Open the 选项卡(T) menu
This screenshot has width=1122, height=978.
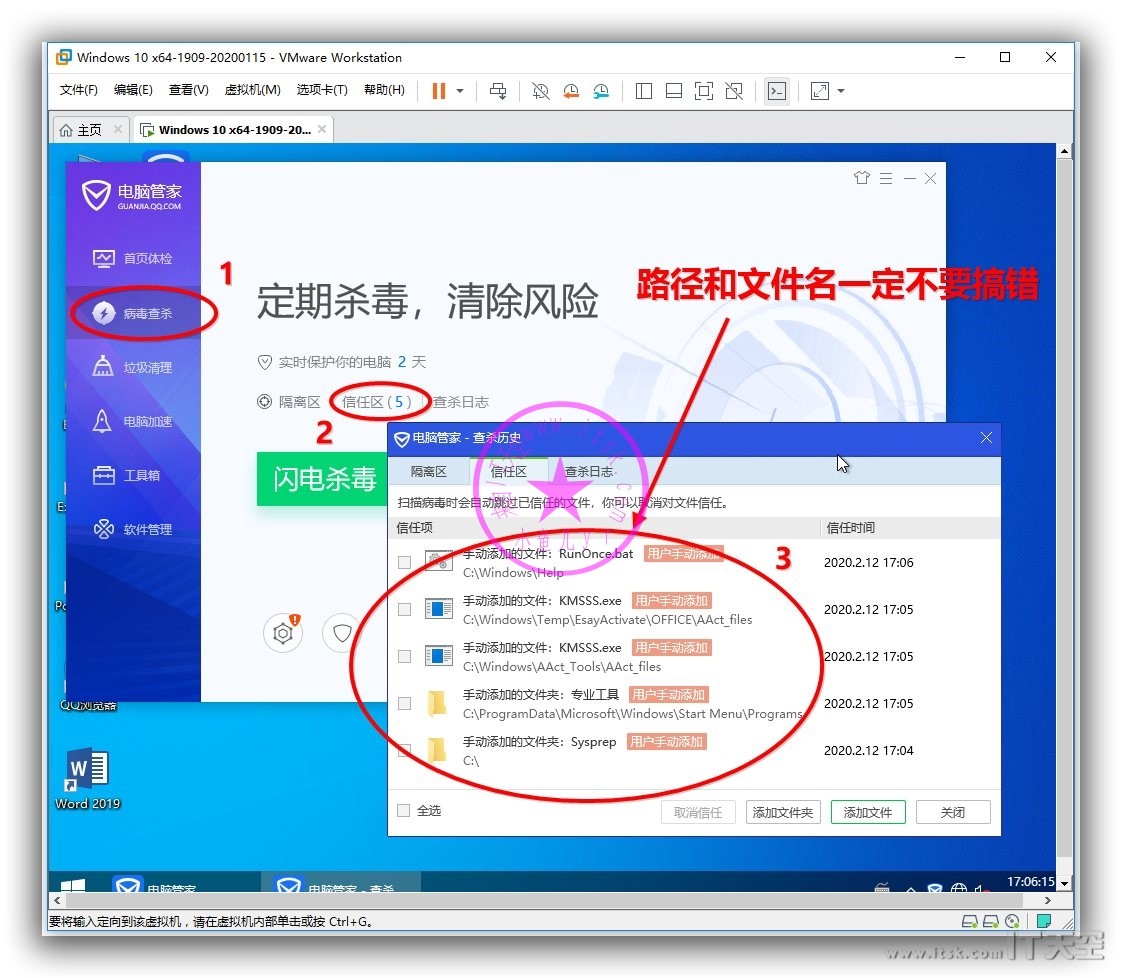(x=322, y=90)
